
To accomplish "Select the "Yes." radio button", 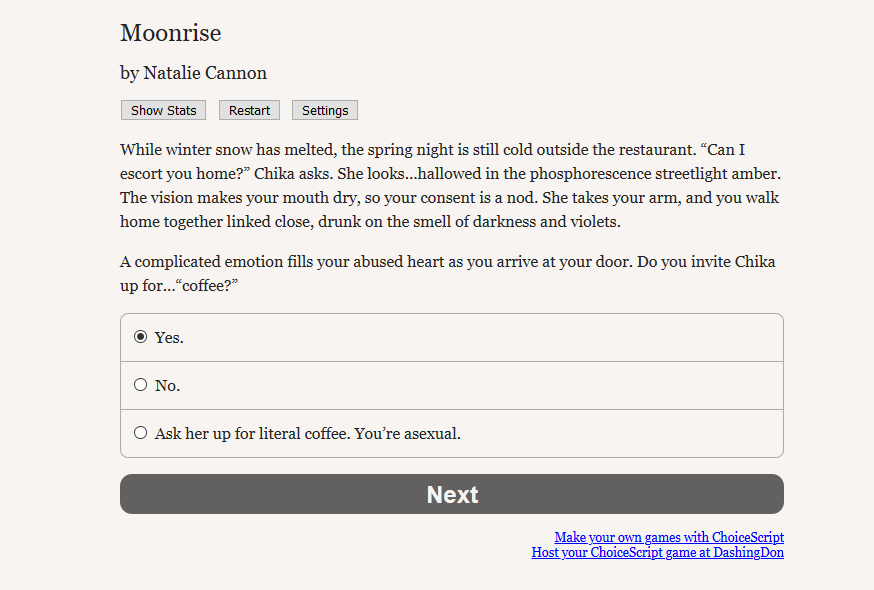I will click(x=141, y=337).
